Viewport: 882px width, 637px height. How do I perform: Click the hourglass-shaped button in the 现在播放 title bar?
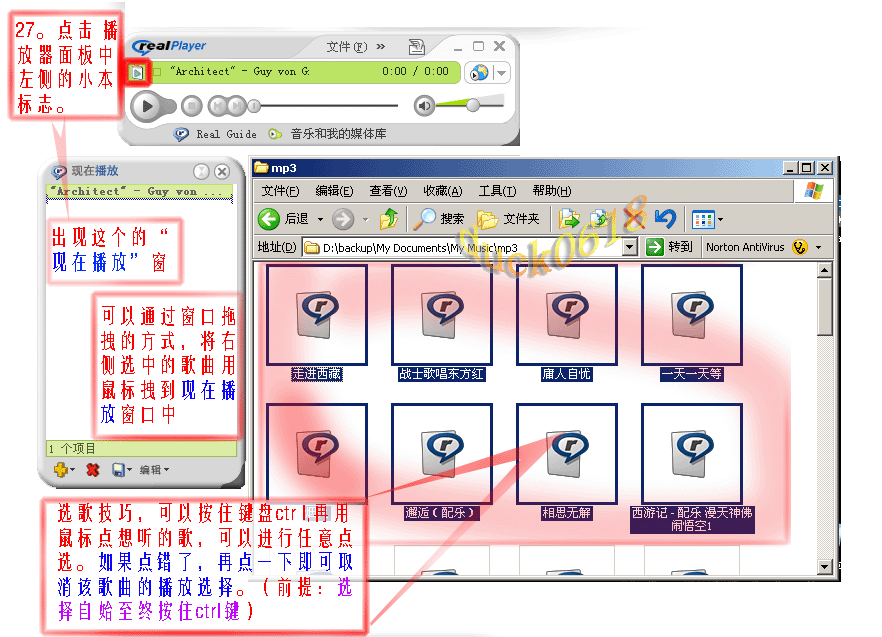[x=201, y=171]
